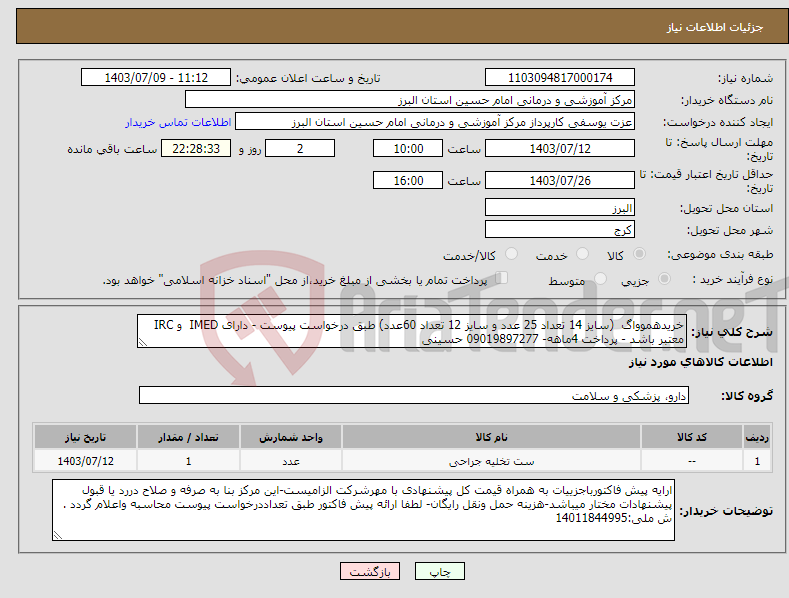
Task: Click the response deadline date 1403/07/12 field
Action: pyautogui.click(x=560, y=148)
